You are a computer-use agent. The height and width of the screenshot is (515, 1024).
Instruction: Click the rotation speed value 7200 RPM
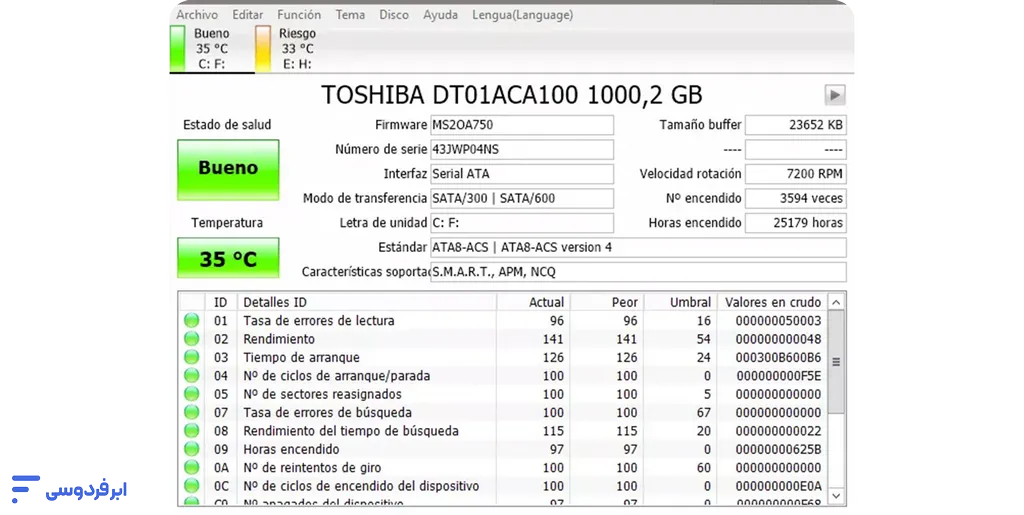click(795, 174)
